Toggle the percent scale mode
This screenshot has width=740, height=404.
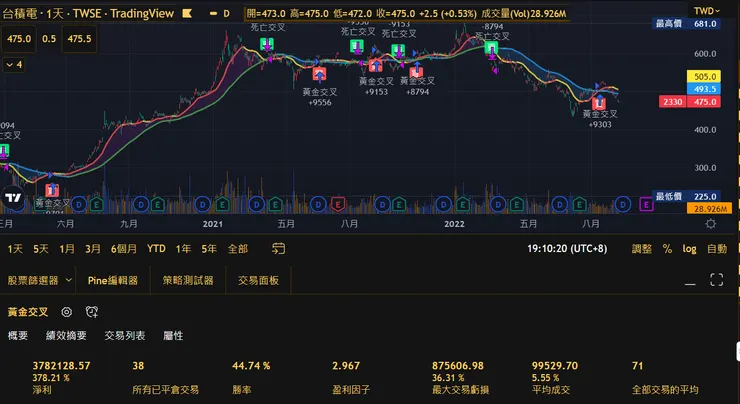[x=667, y=249]
